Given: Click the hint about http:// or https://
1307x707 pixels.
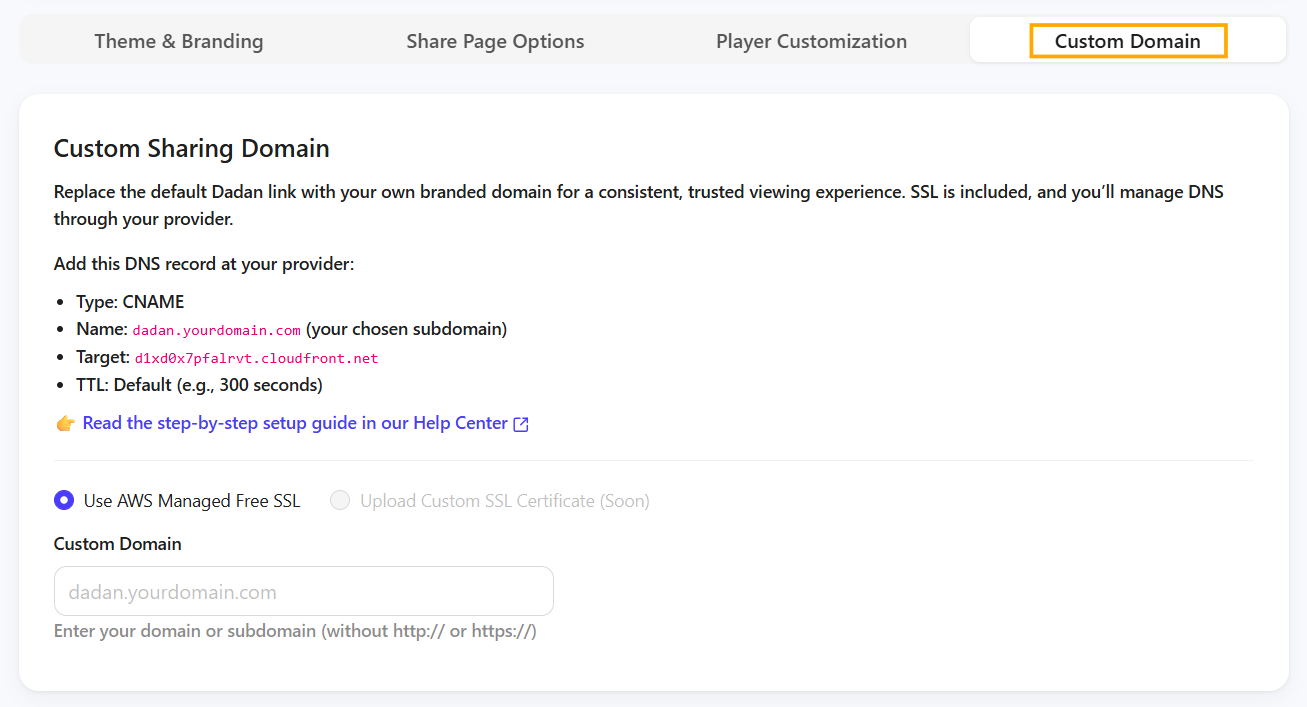Looking at the screenshot, I should [x=295, y=631].
